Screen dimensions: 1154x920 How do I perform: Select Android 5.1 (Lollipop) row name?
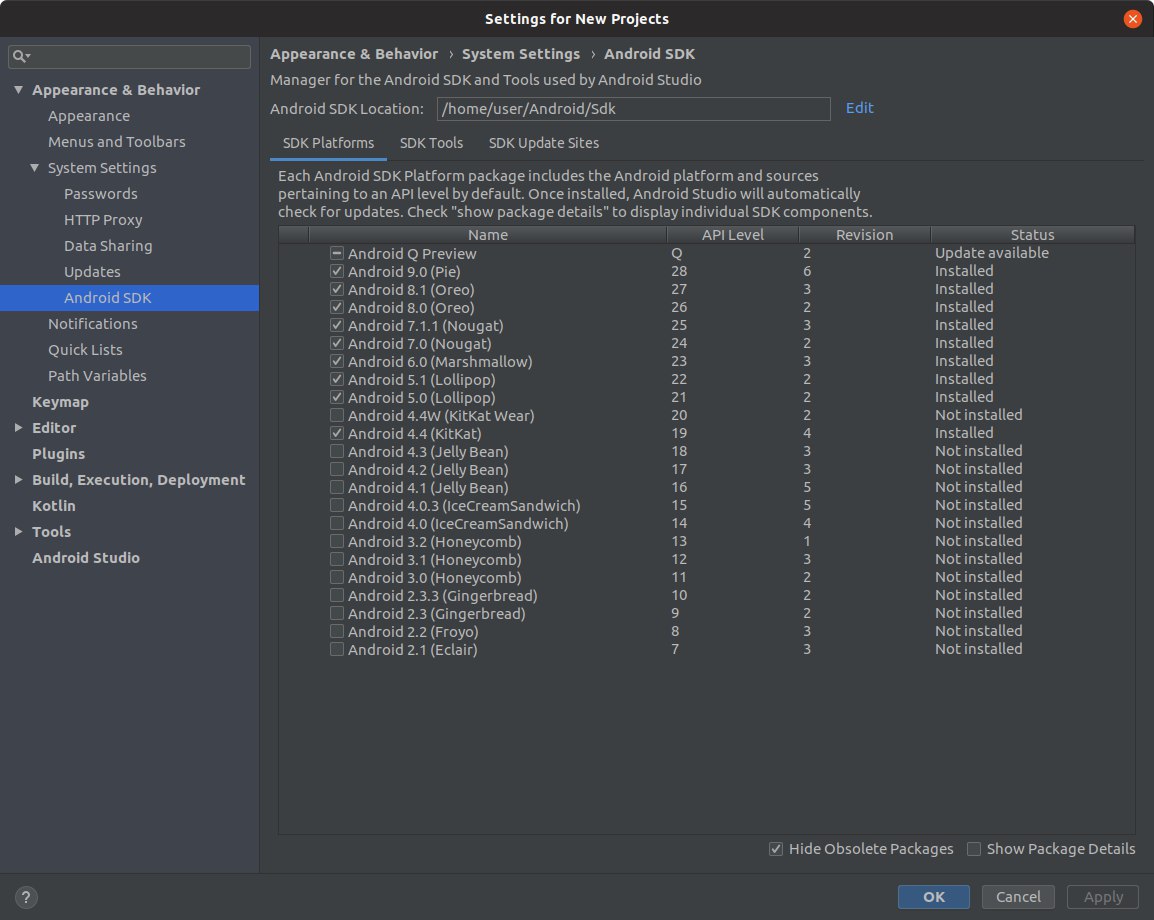(422, 380)
